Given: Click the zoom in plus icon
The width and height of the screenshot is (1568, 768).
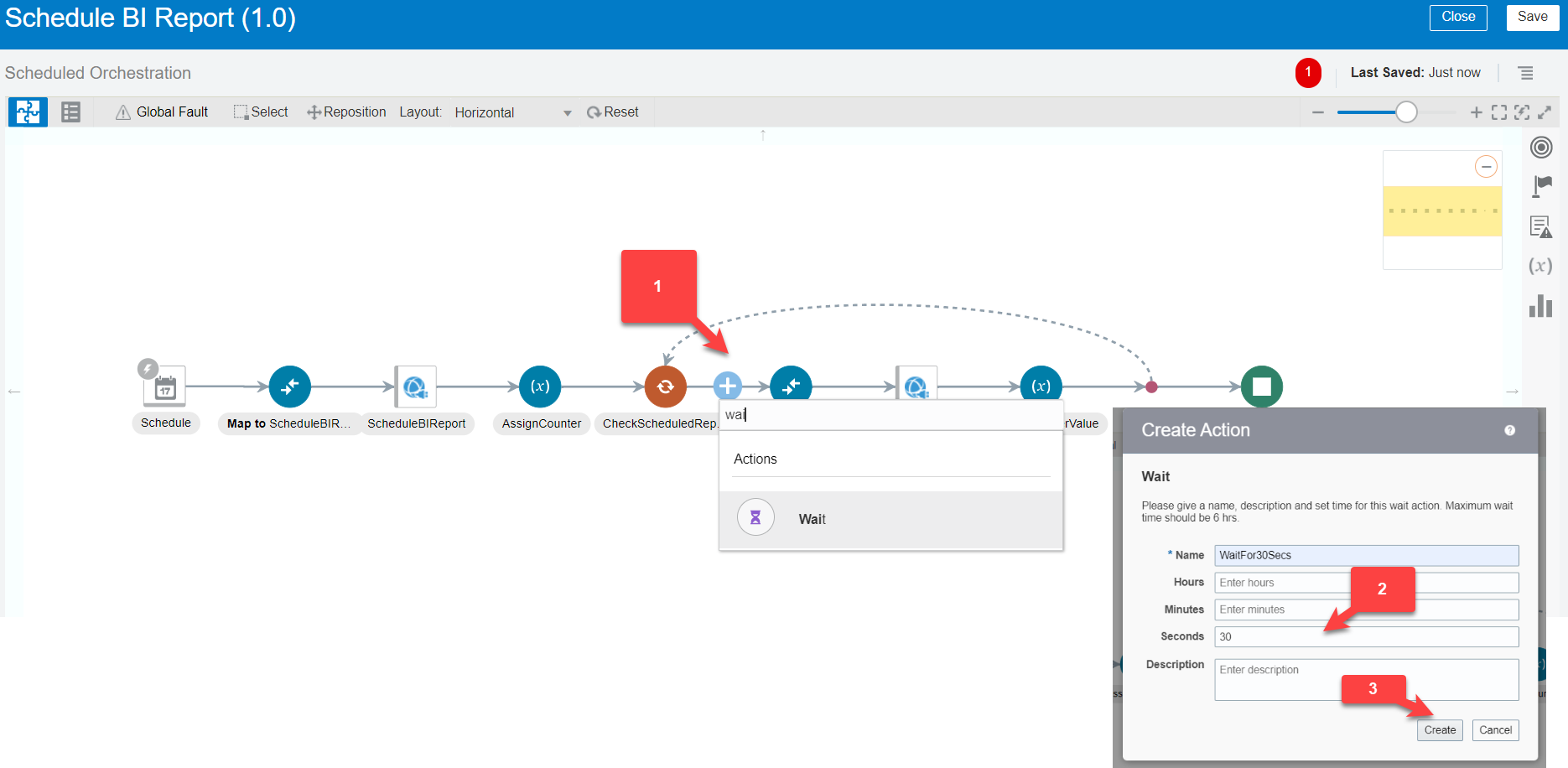Looking at the screenshot, I should 1476,112.
